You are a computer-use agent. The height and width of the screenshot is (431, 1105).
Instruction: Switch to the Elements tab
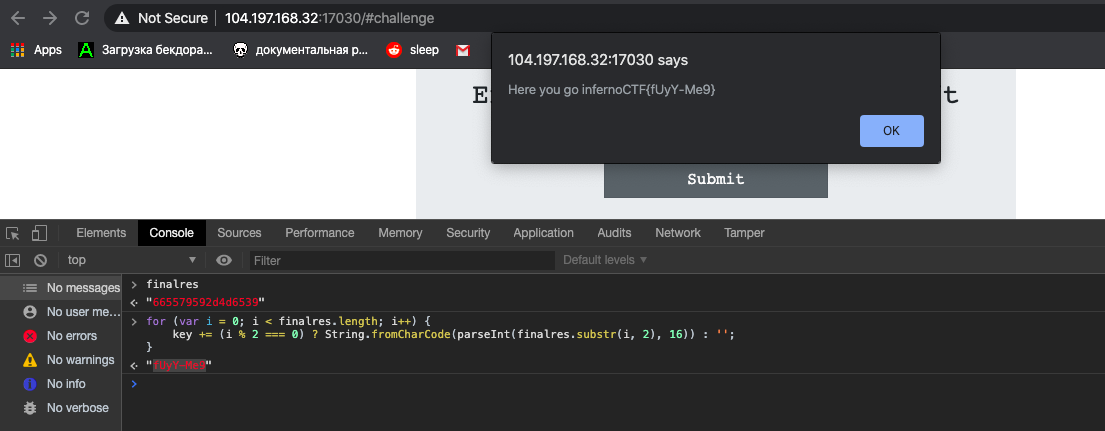click(x=101, y=233)
